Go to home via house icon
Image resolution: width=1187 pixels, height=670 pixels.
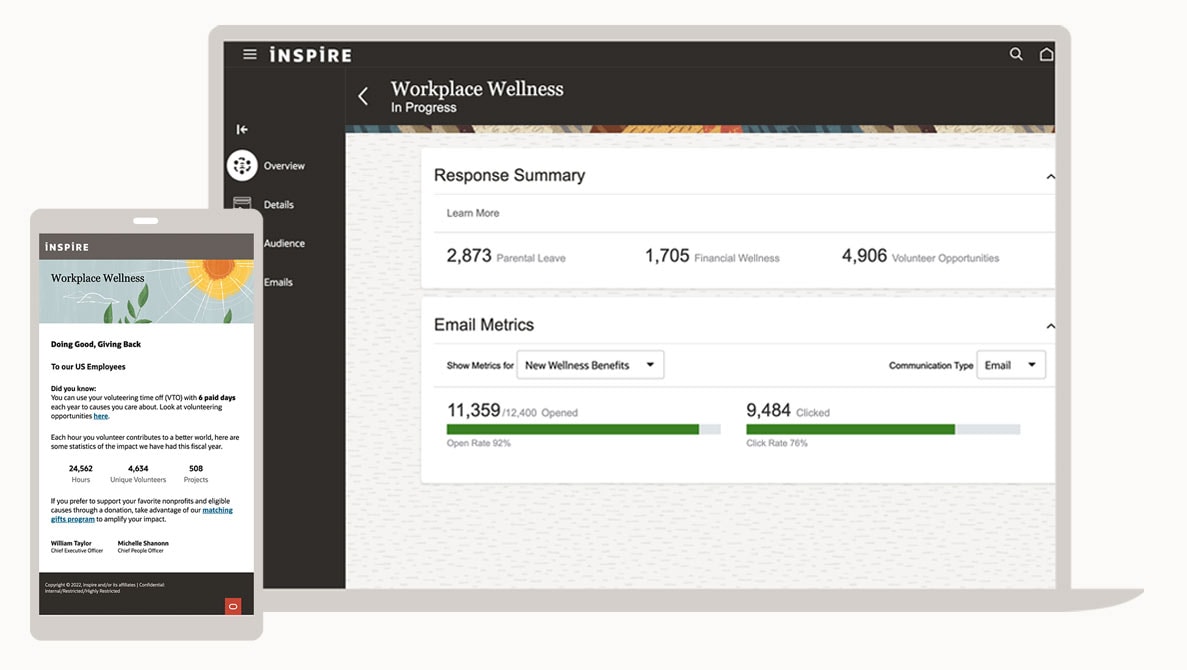coord(1046,54)
